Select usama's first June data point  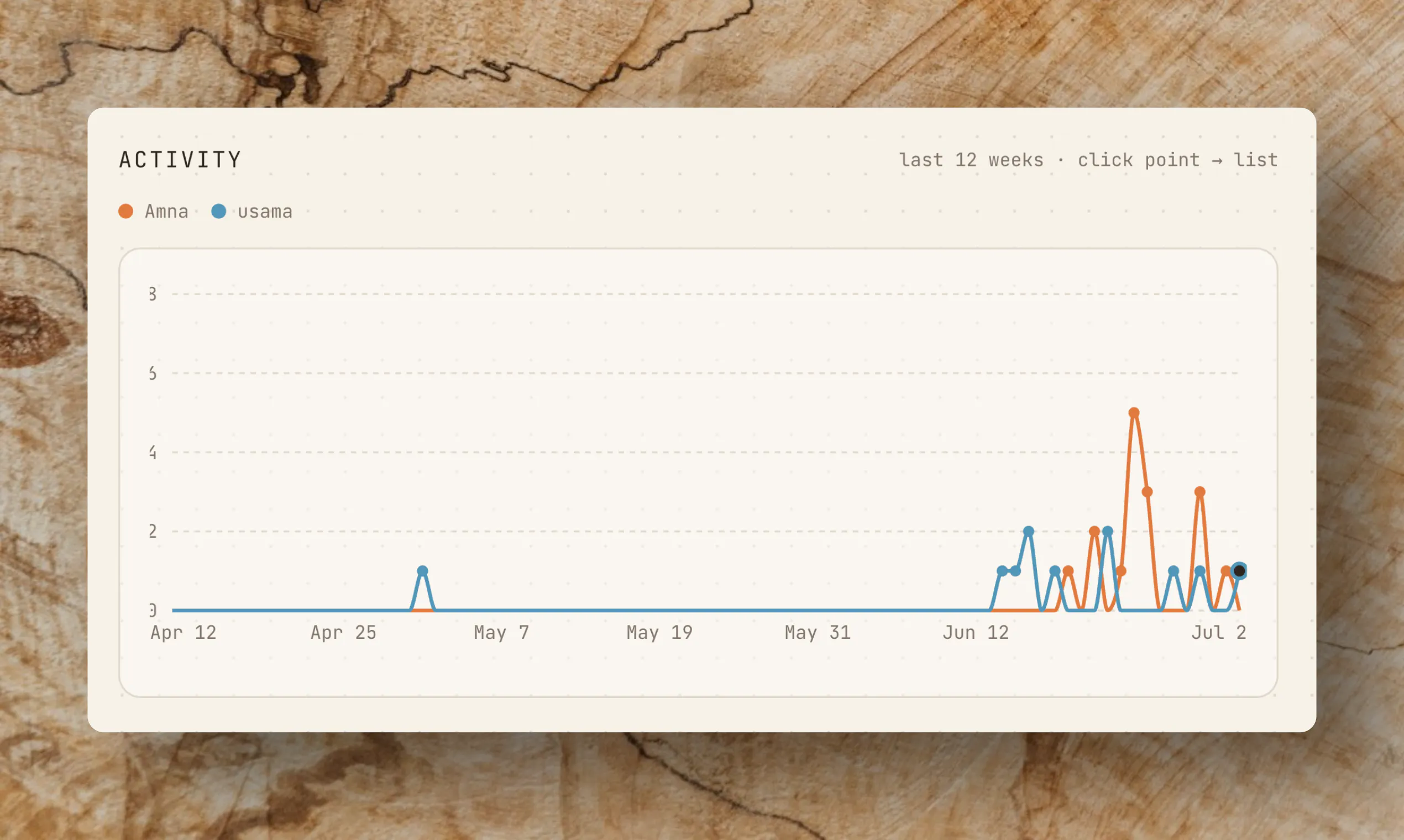click(1002, 570)
